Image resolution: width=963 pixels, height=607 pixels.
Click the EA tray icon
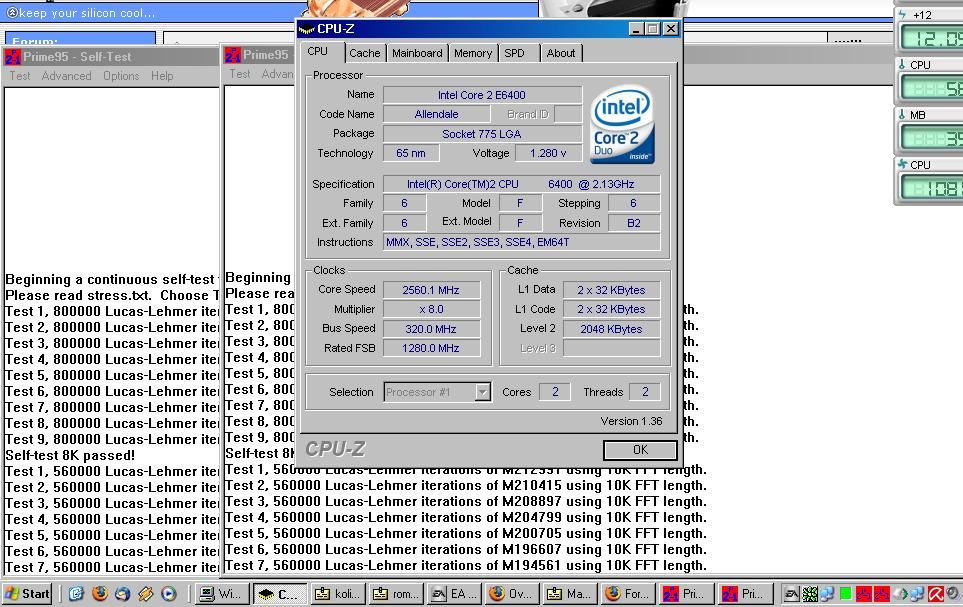click(792, 593)
